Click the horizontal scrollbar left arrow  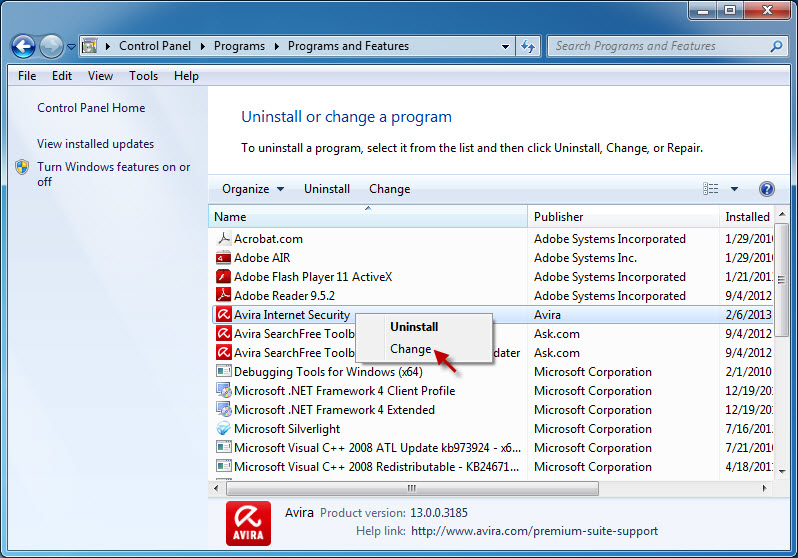[216, 488]
